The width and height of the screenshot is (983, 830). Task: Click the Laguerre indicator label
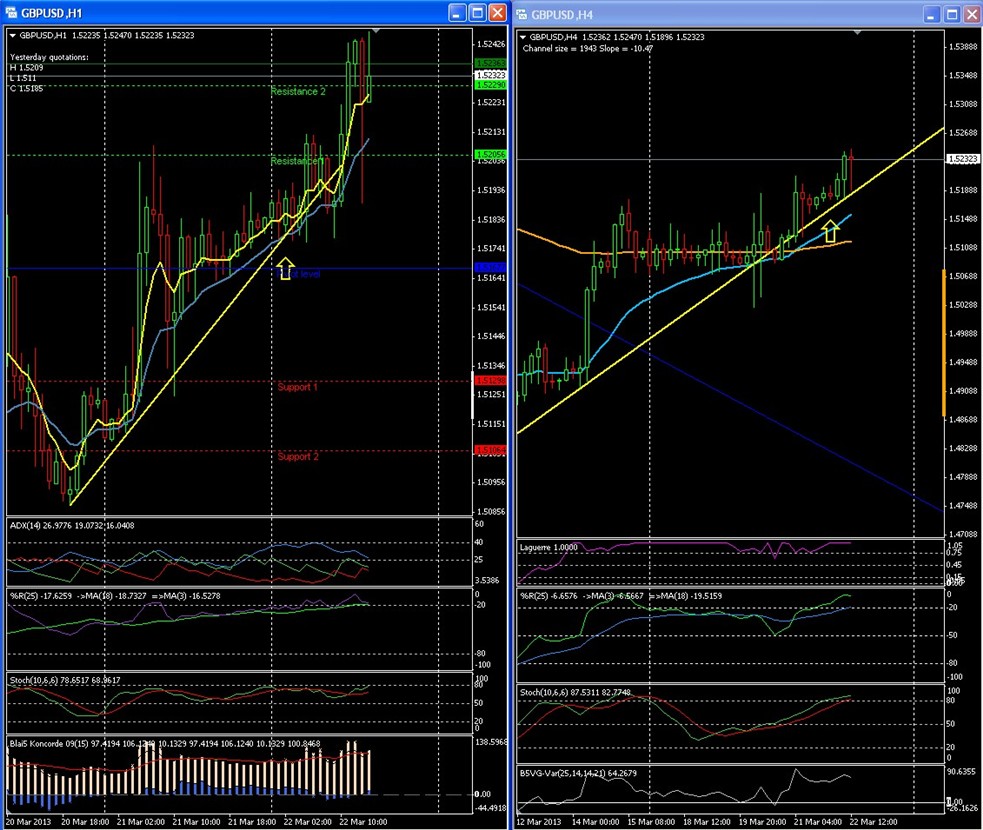(x=535, y=547)
